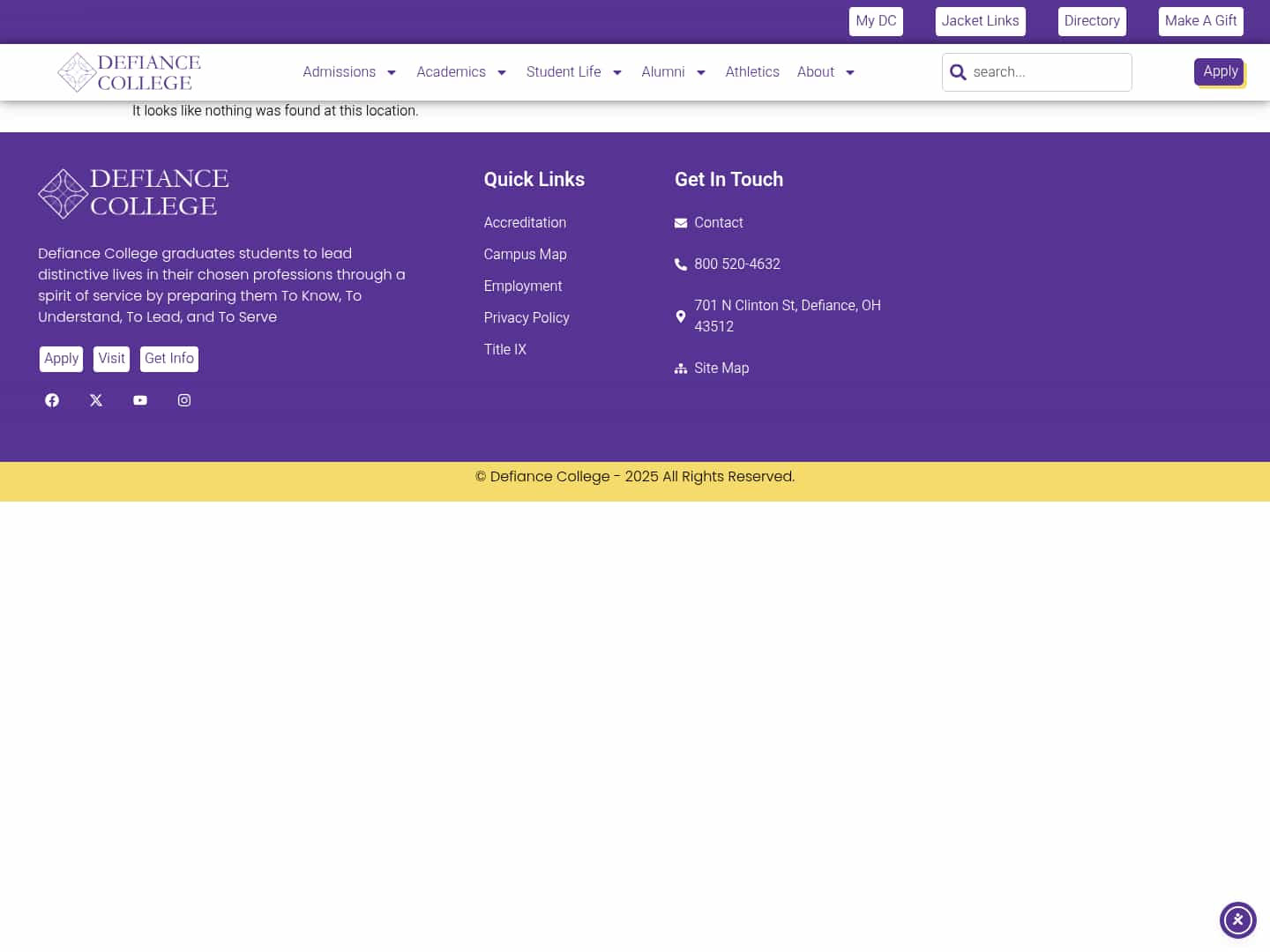The image size is (1270, 952).
Task: Open the Facebook social icon
Action: click(x=51, y=400)
